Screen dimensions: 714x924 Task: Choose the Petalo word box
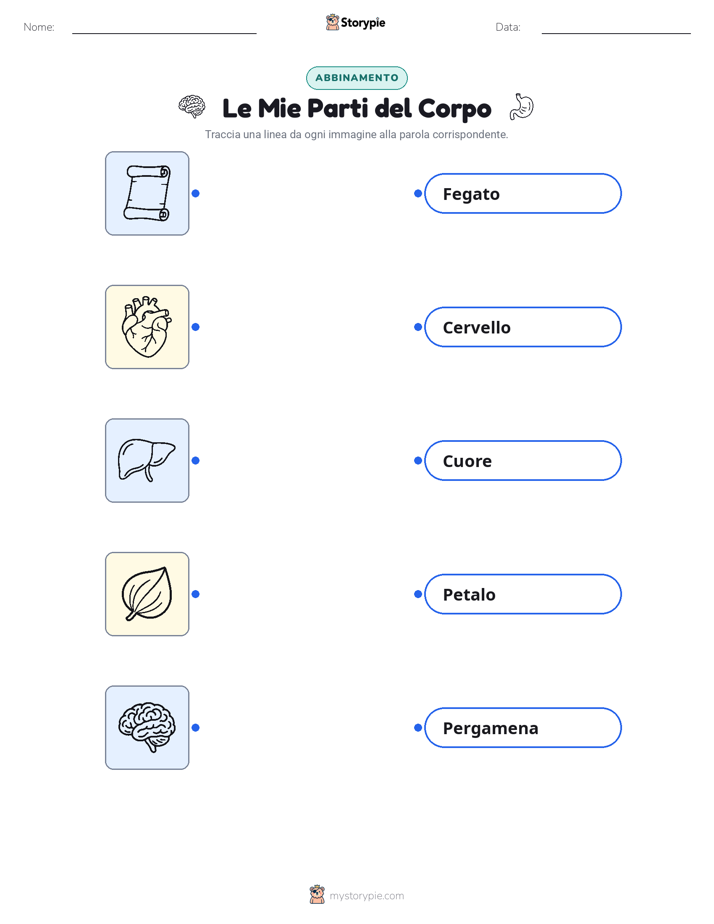point(523,594)
